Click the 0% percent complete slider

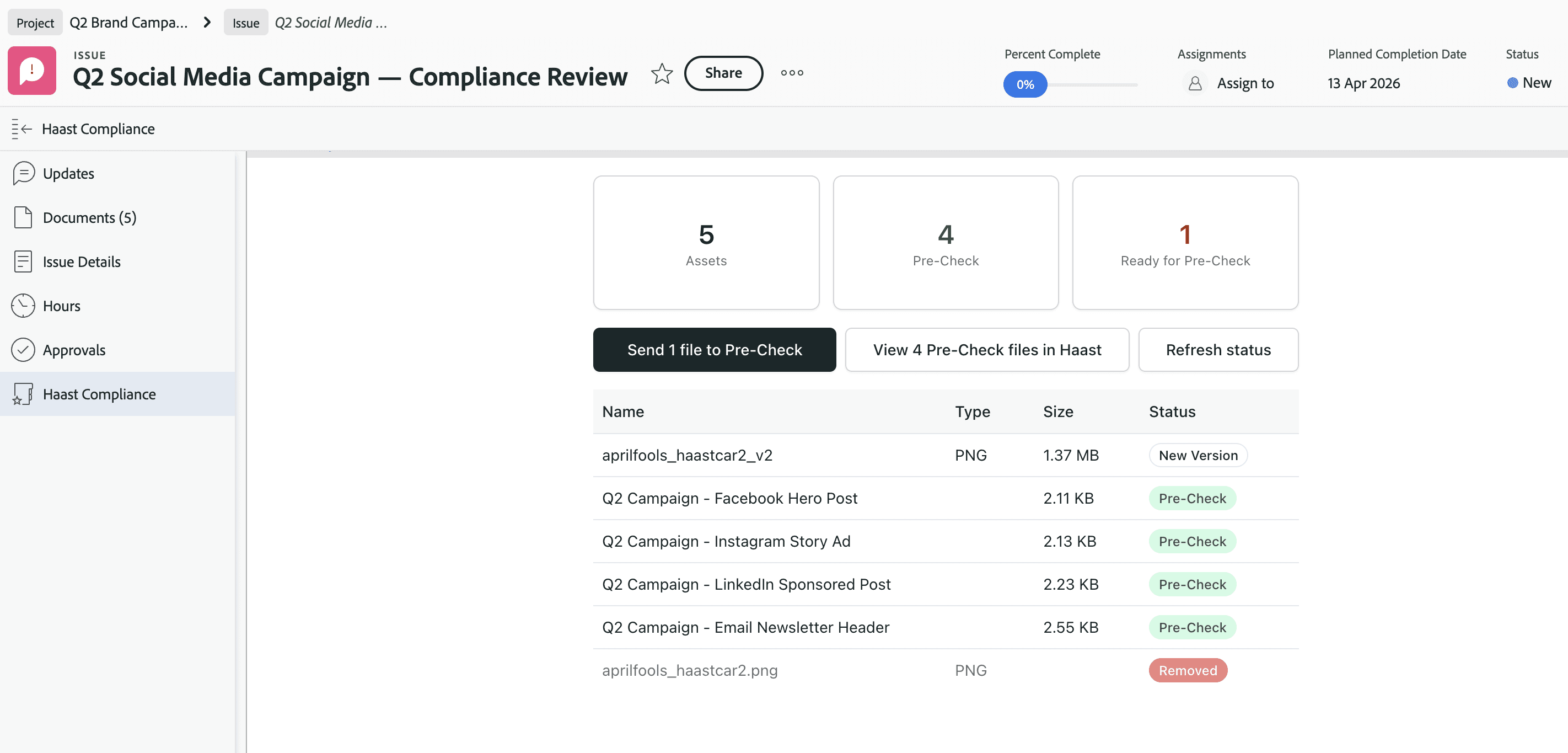[1025, 85]
